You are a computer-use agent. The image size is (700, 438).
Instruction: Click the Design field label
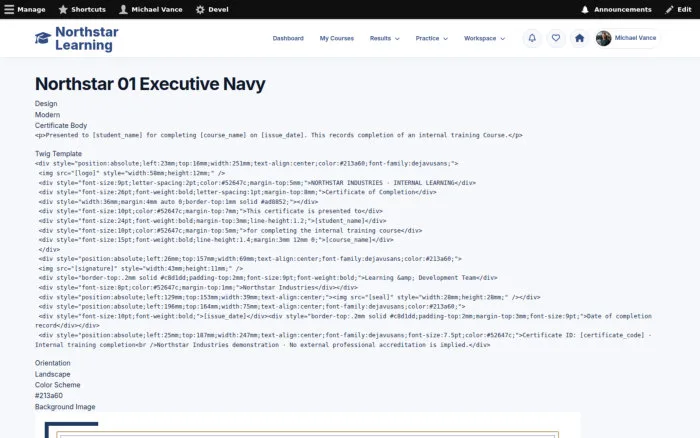pos(46,104)
